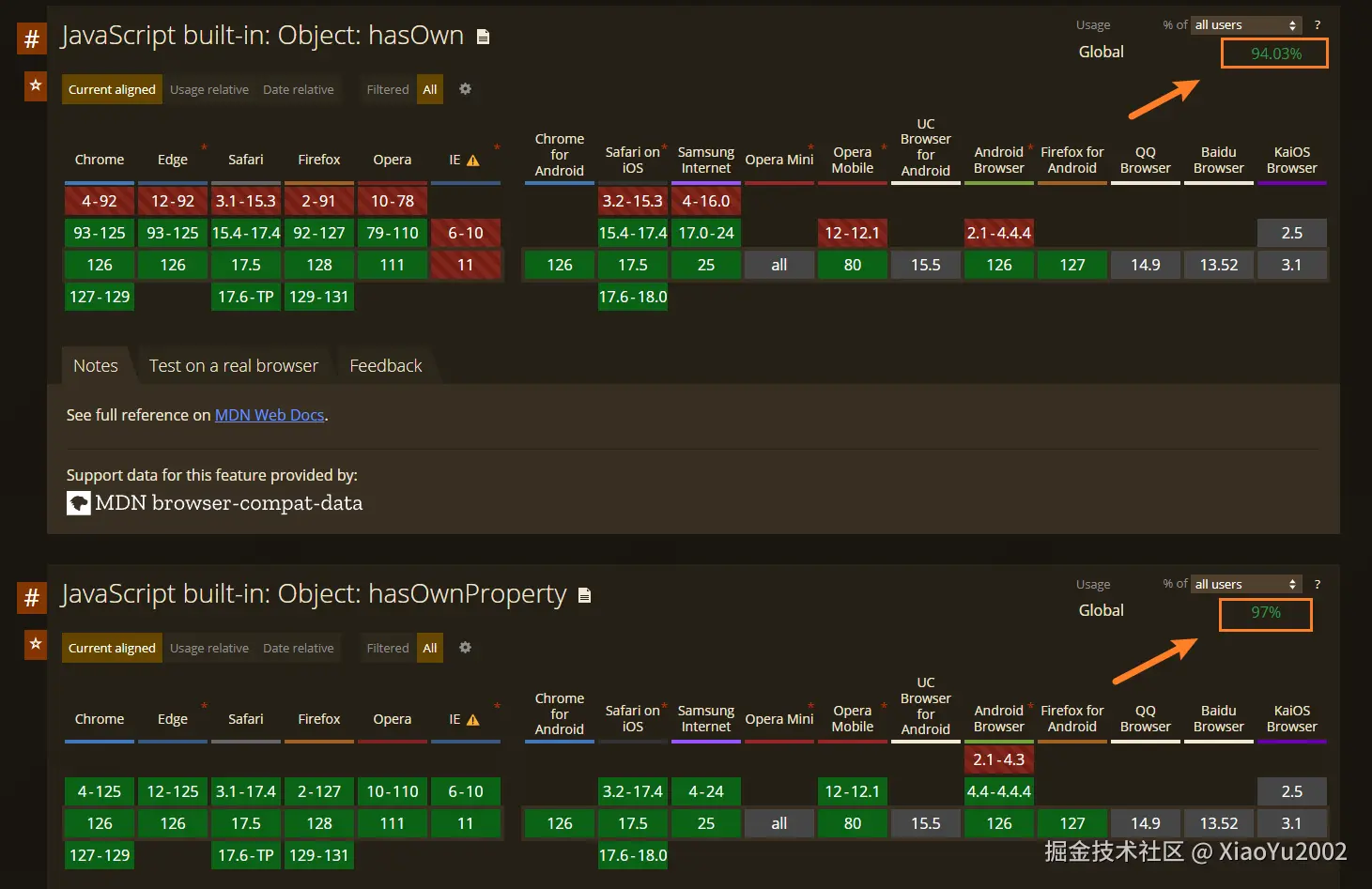Open the Test on a real browser tab
Screen dimensions: 1372x889
click(x=234, y=365)
